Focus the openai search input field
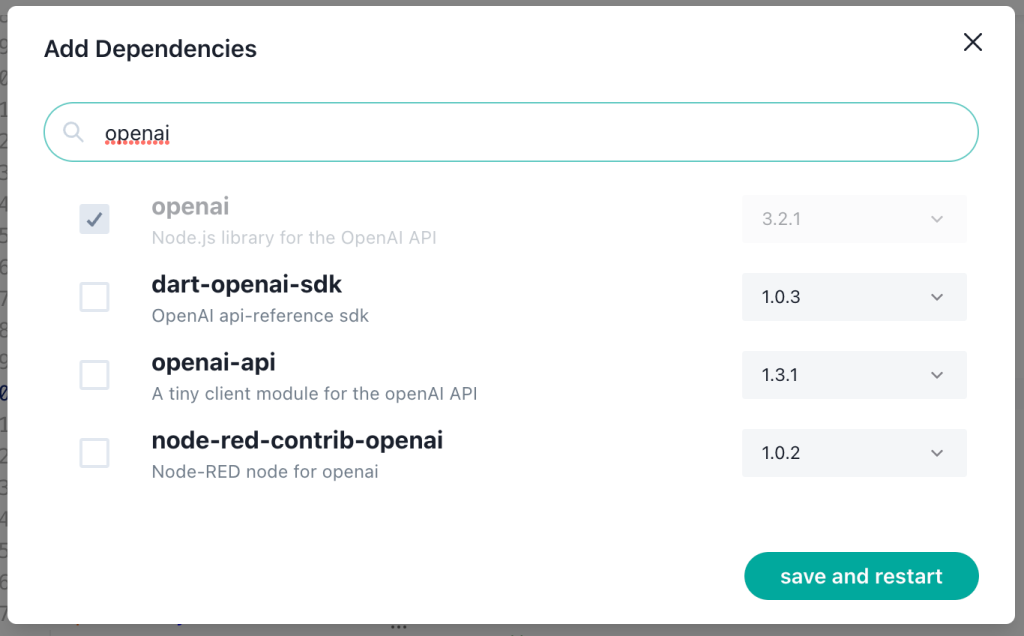The image size is (1024, 636). (x=511, y=132)
